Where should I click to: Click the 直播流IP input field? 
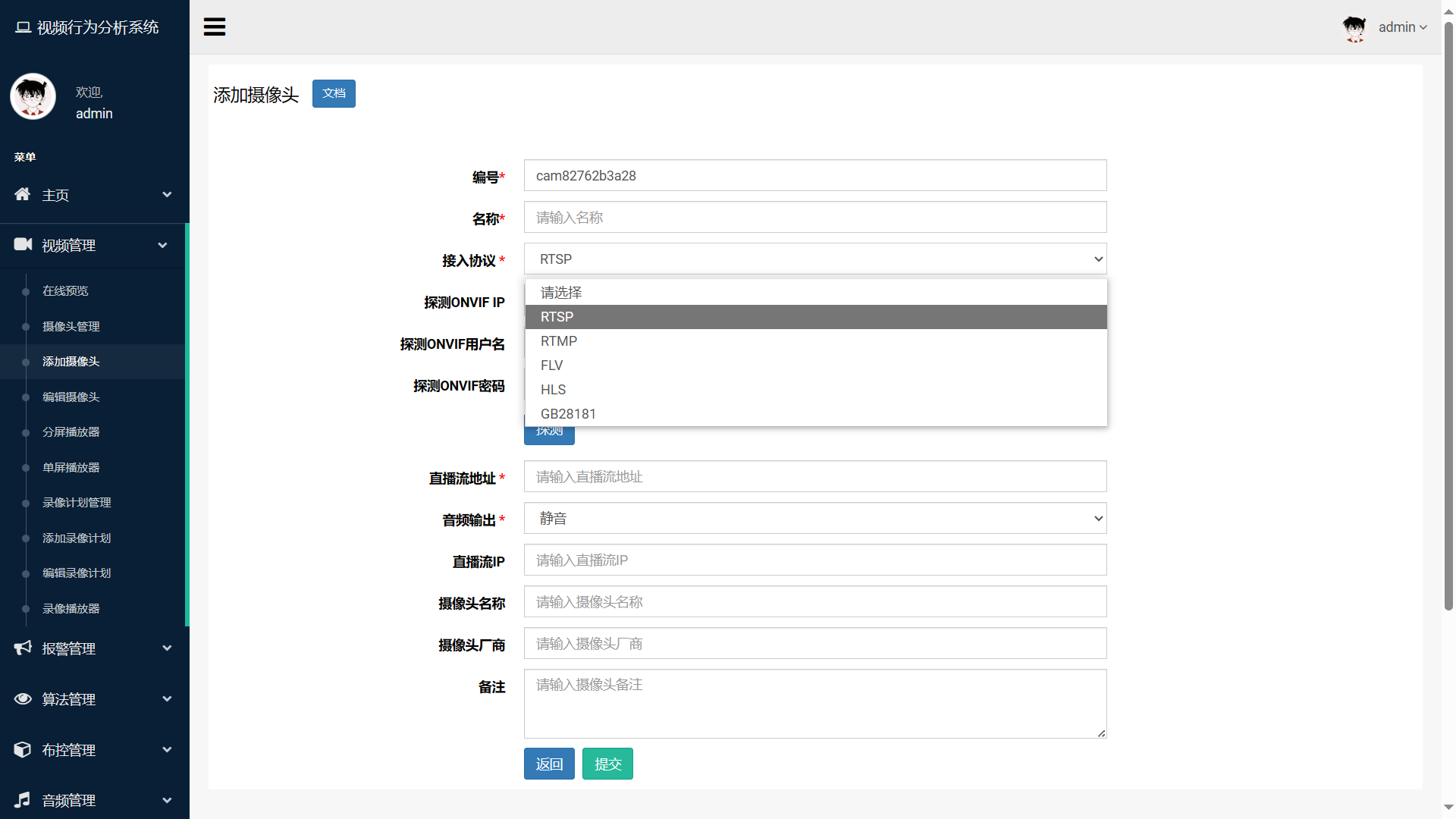click(x=815, y=560)
